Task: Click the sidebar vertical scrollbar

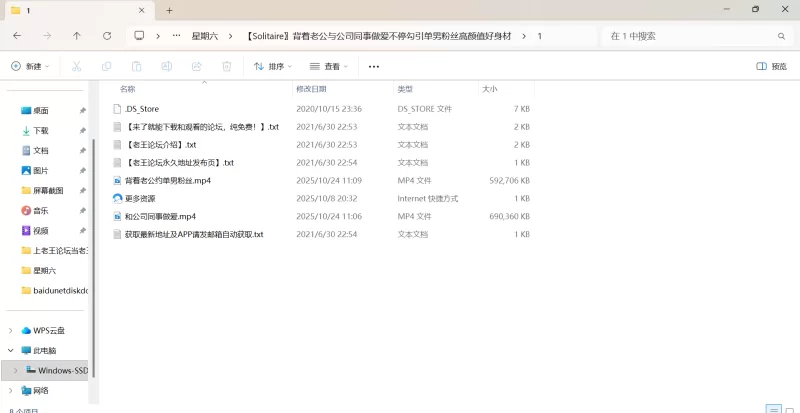Action: tap(94, 258)
